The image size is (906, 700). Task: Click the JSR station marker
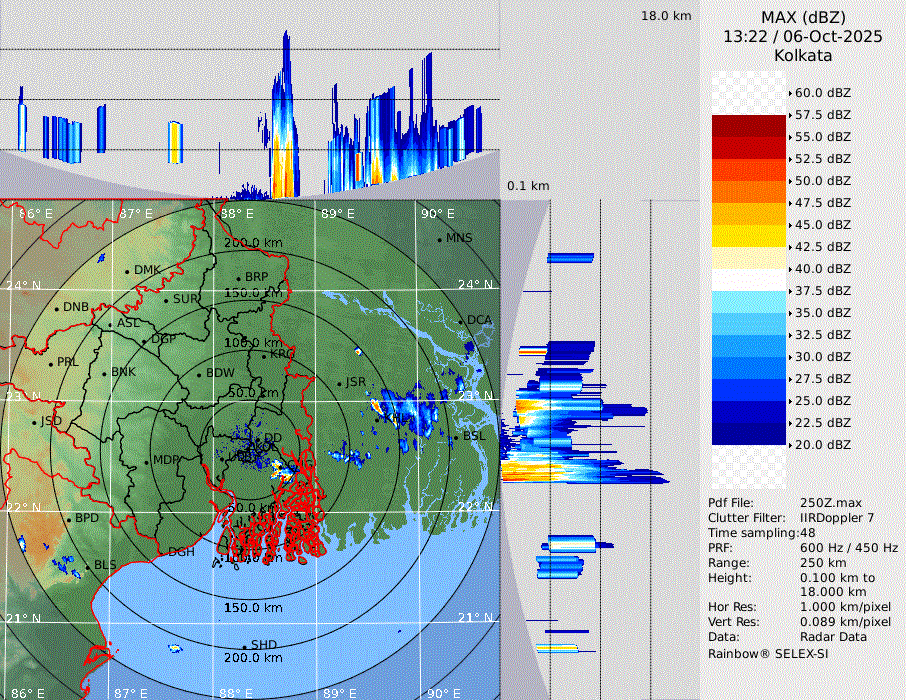pyautogui.click(x=339, y=383)
